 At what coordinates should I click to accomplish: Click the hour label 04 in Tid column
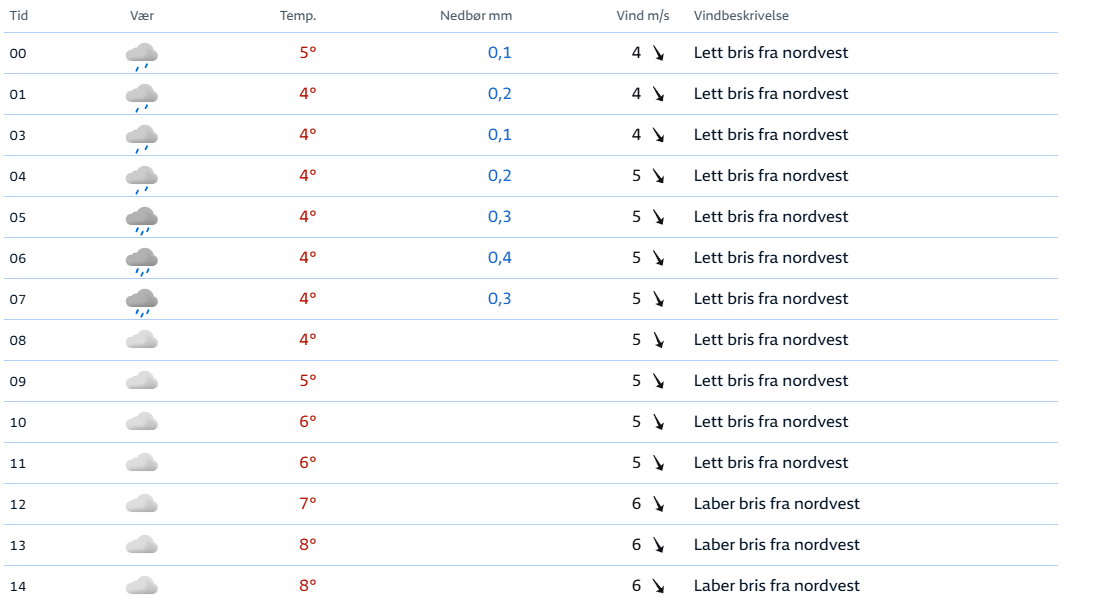(x=18, y=176)
